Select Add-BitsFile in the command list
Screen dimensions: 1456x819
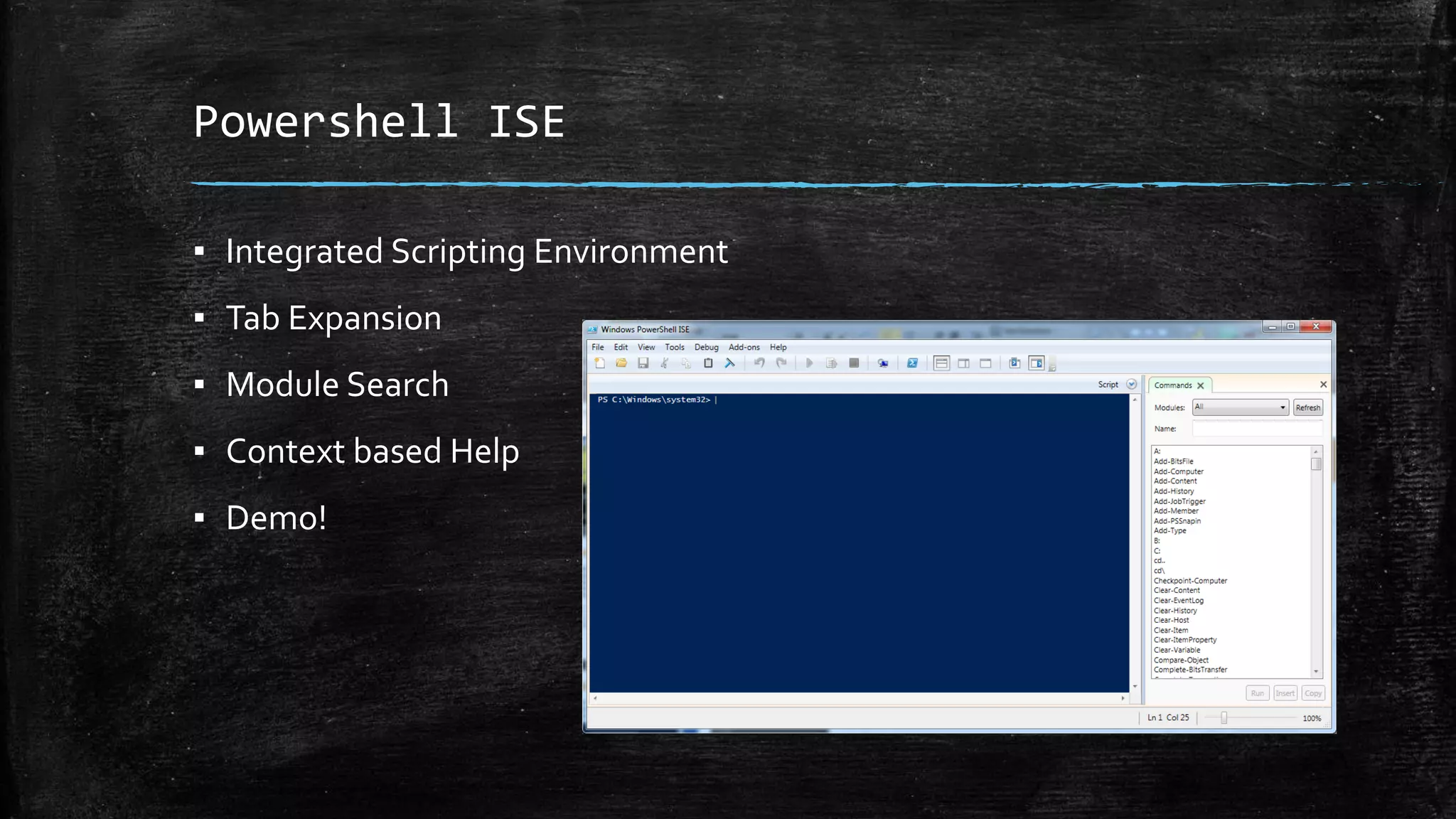[x=1173, y=461]
